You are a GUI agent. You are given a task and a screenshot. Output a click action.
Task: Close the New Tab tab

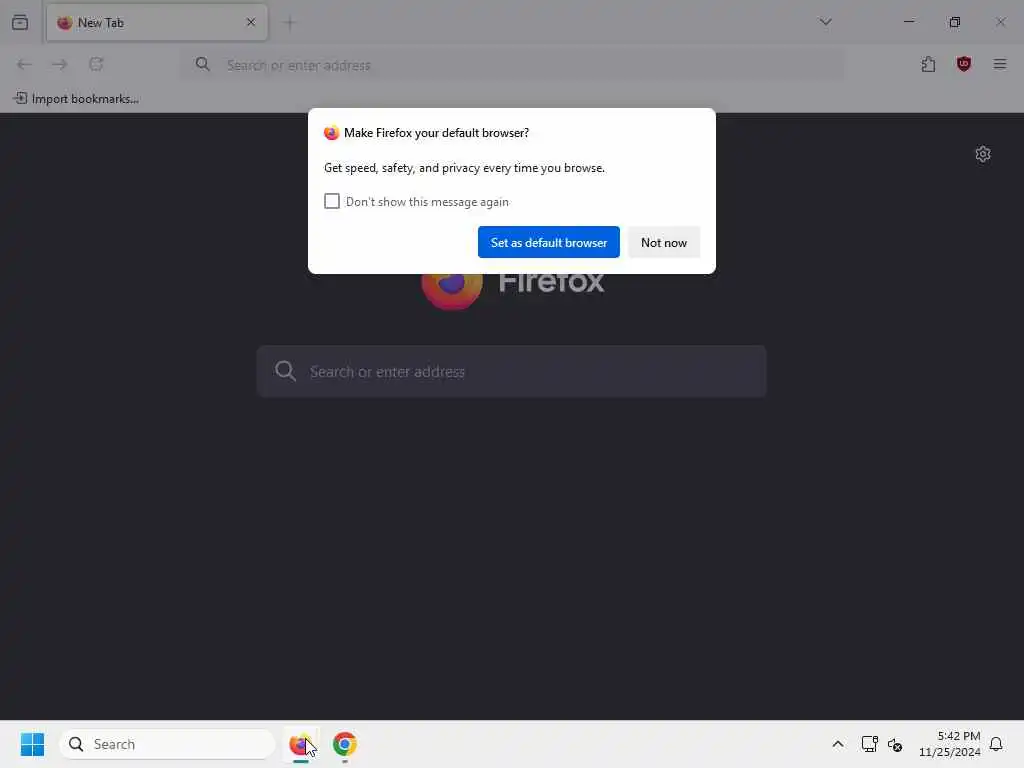(251, 23)
